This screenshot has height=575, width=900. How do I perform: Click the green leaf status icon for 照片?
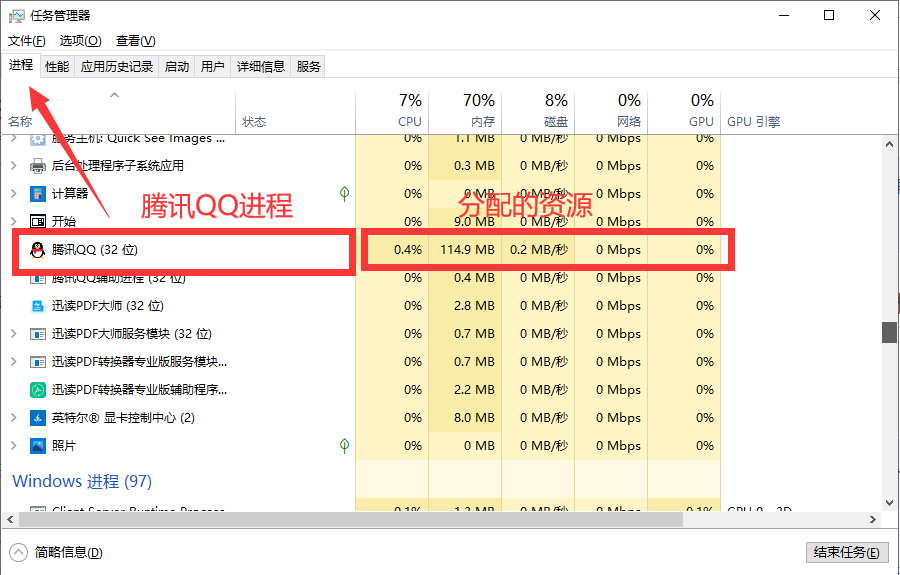click(344, 445)
